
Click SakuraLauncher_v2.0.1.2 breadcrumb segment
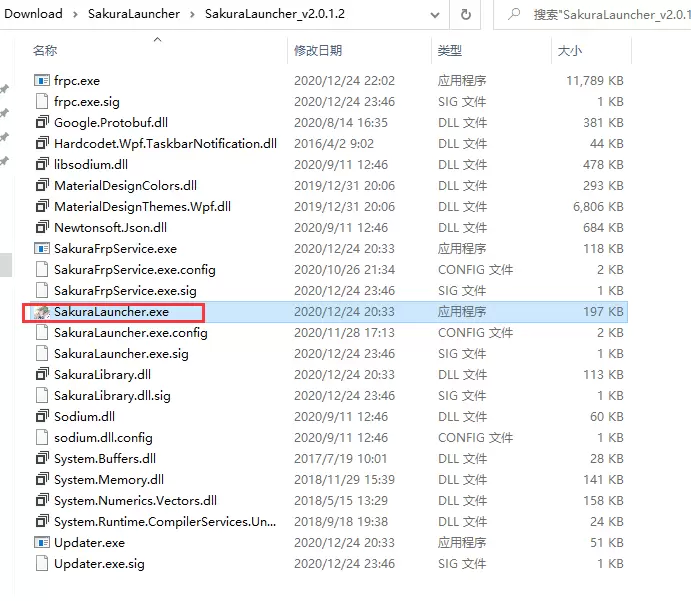275,14
